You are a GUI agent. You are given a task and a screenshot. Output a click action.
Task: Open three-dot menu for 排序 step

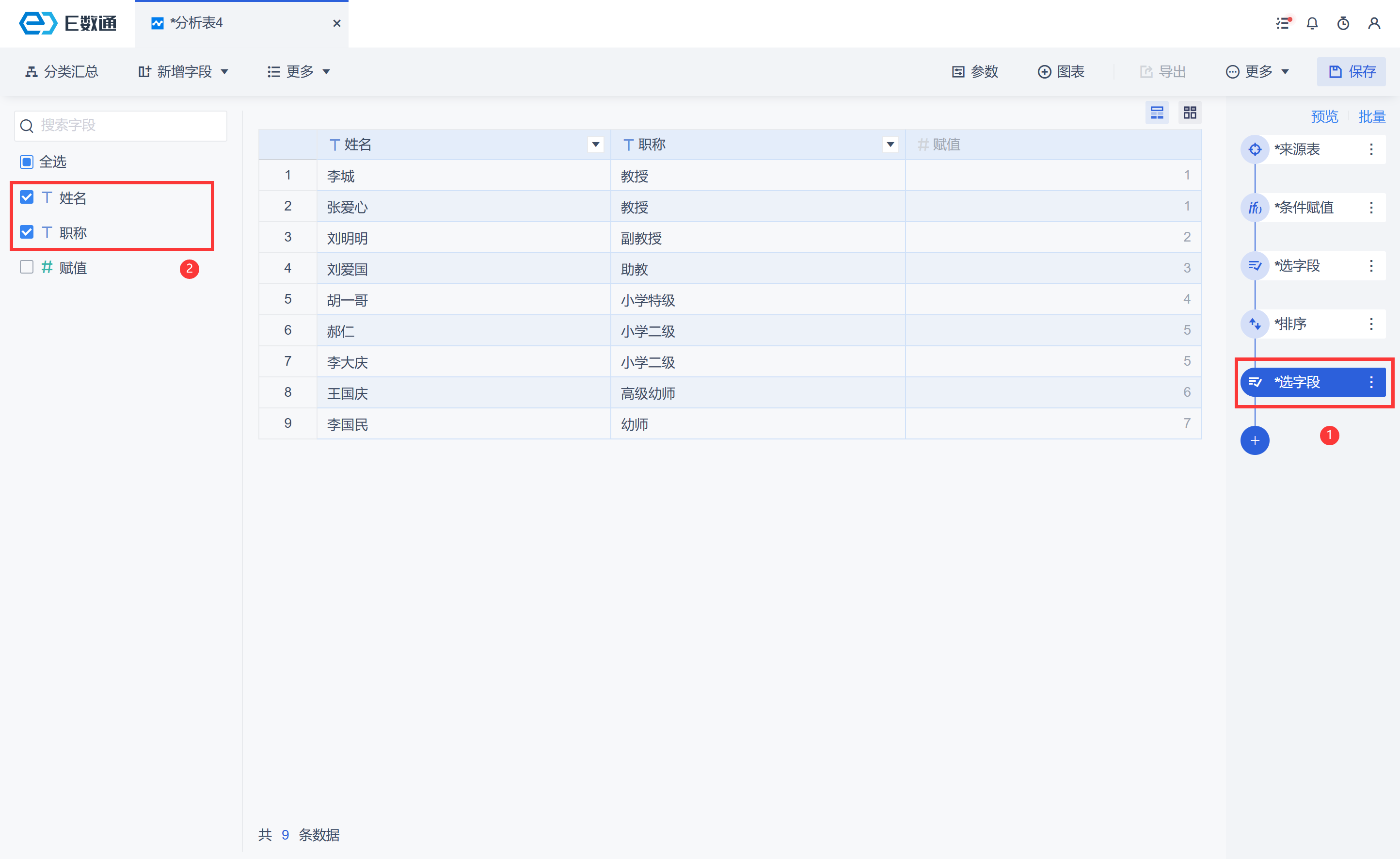tap(1371, 324)
